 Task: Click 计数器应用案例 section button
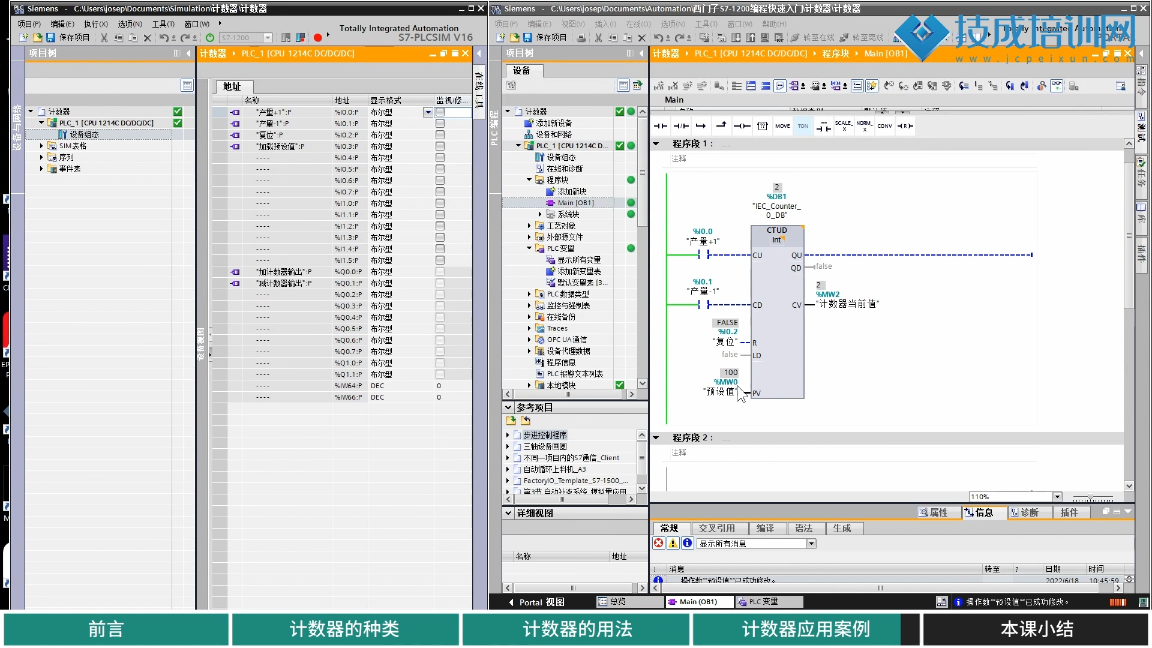[x=806, y=629]
